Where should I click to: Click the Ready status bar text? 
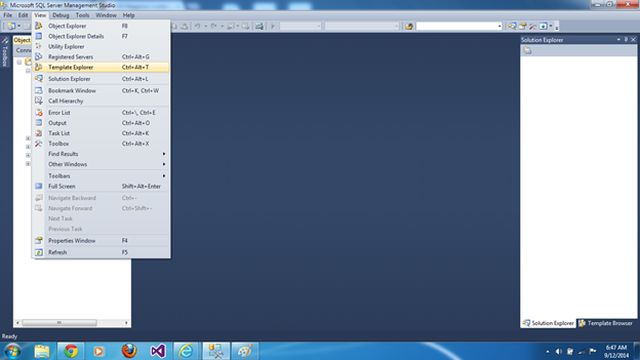(x=9, y=336)
